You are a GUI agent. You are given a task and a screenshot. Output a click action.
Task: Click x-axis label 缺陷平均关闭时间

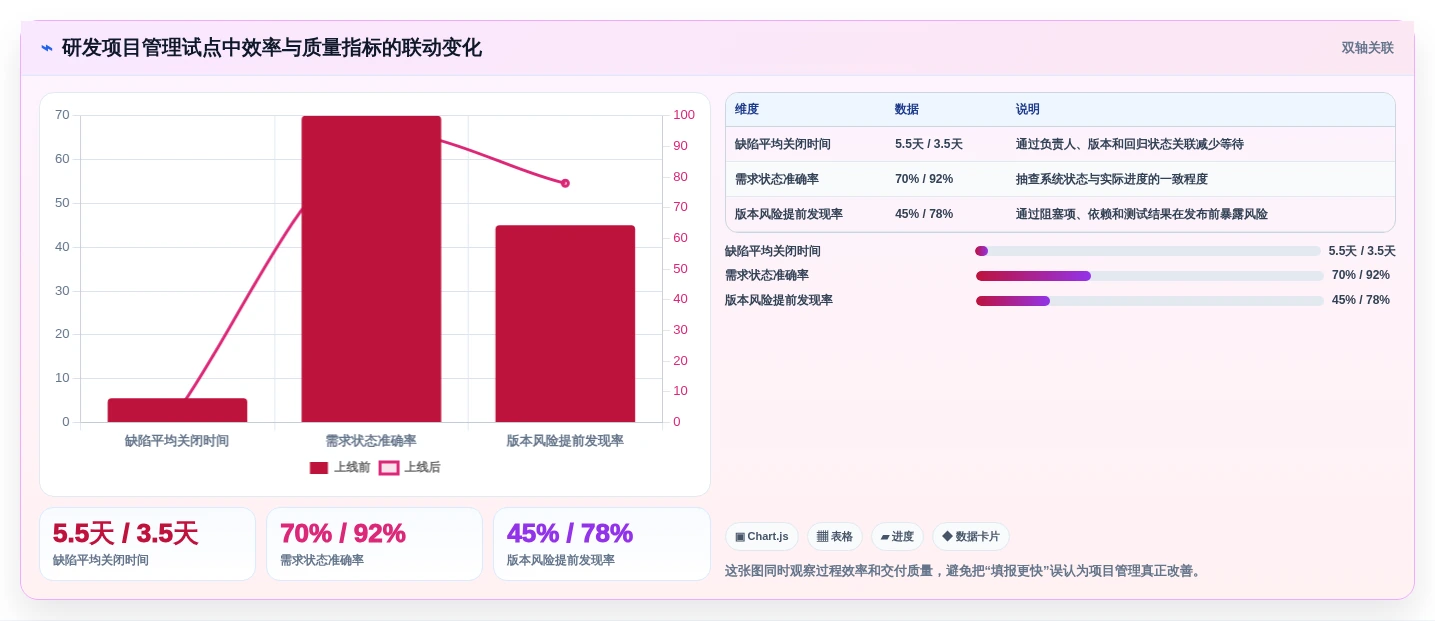177,441
